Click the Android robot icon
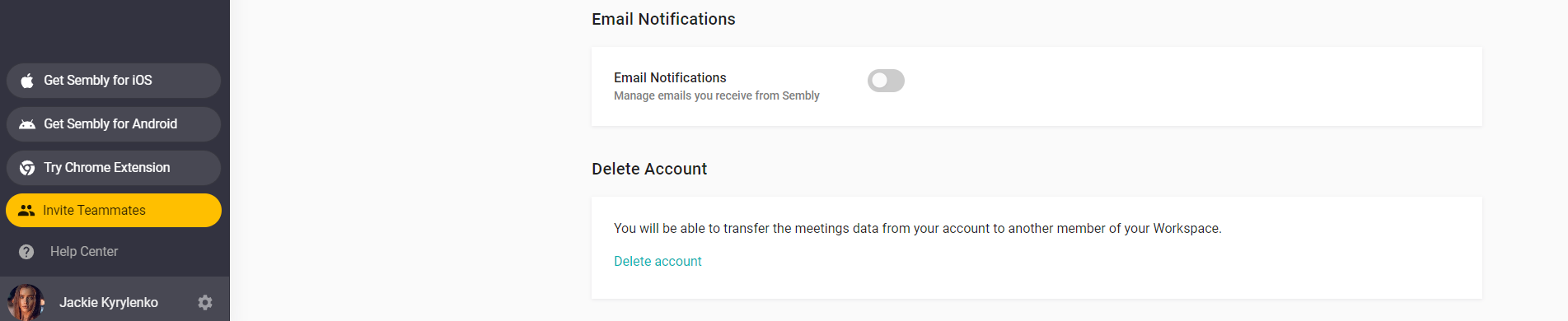 click(27, 124)
